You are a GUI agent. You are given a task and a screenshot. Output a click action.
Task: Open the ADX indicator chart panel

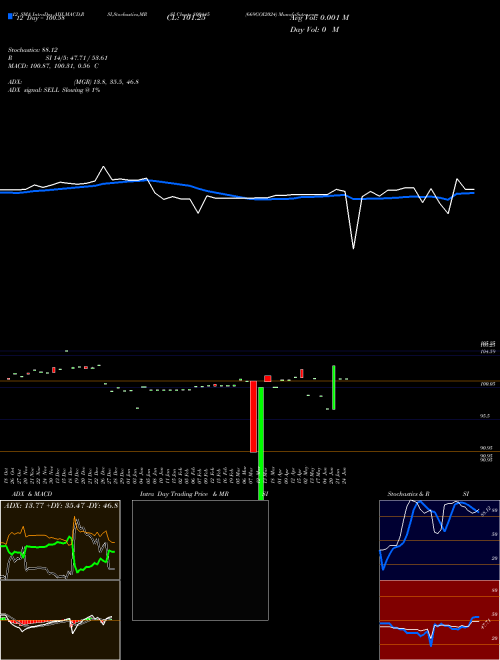point(60,540)
